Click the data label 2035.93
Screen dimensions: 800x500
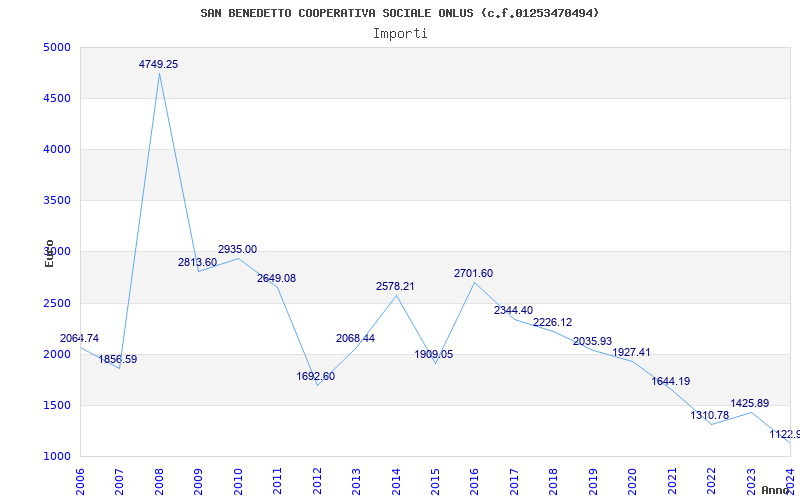593,341
